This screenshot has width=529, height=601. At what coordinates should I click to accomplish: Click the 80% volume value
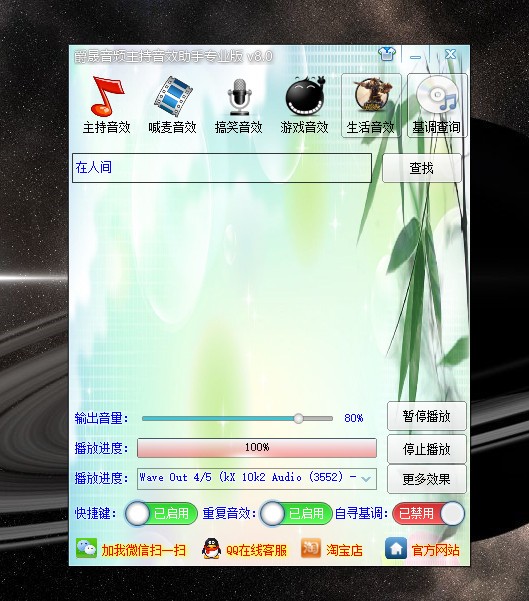[x=353, y=418]
